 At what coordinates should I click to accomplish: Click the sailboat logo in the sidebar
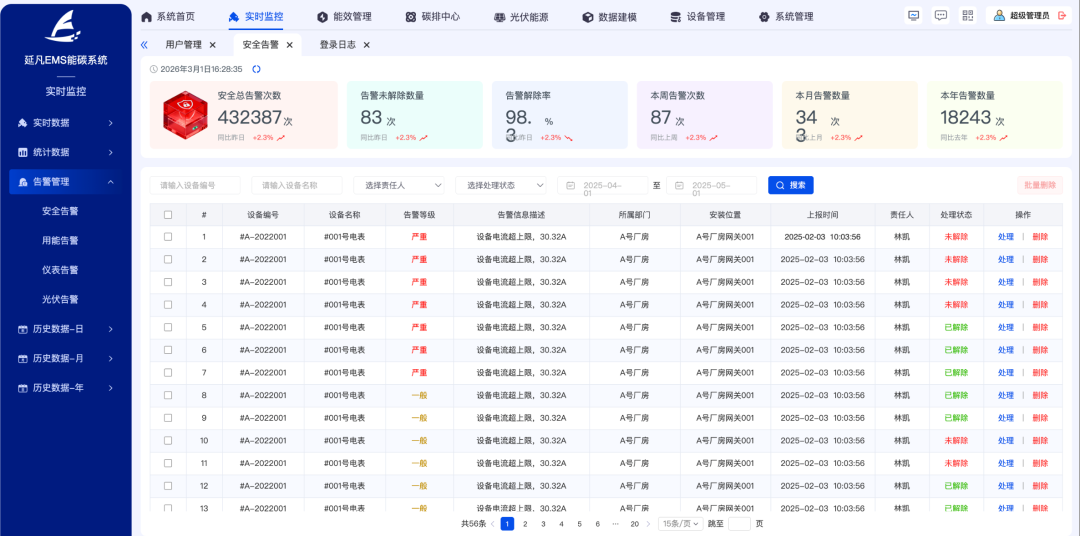pyautogui.click(x=65, y=26)
